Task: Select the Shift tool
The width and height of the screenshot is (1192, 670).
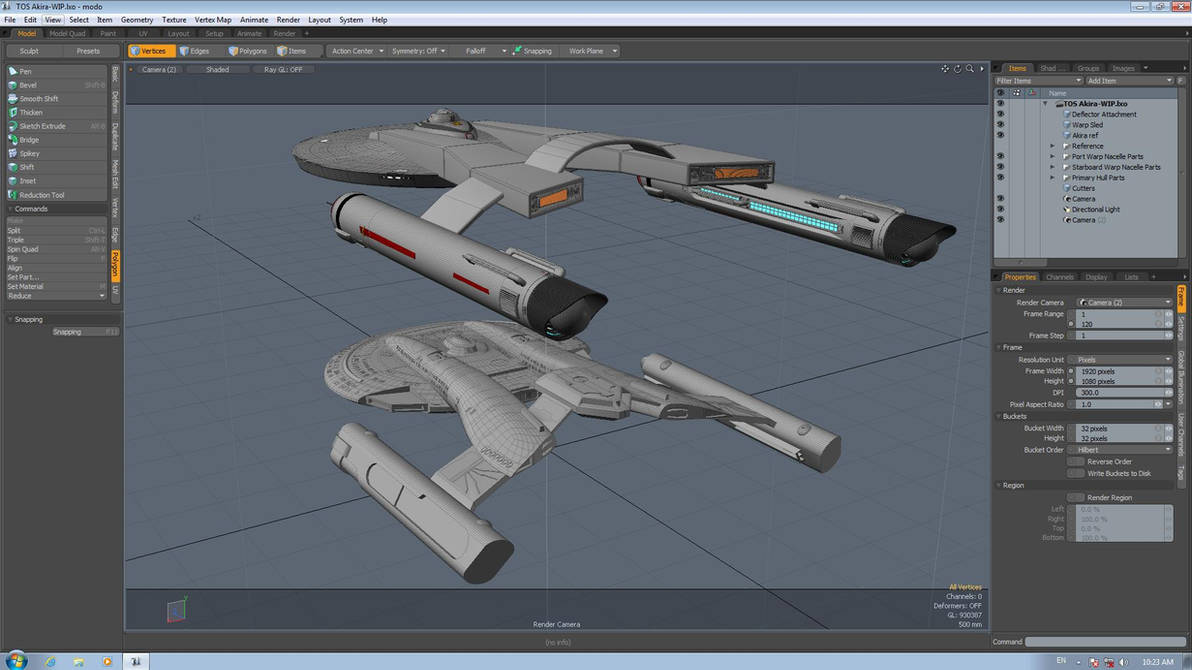Action: [x=56, y=167]
